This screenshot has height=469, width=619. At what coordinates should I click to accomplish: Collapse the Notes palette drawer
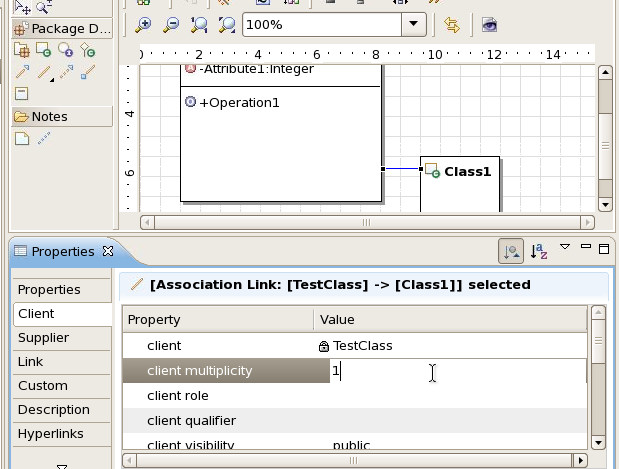60,117
